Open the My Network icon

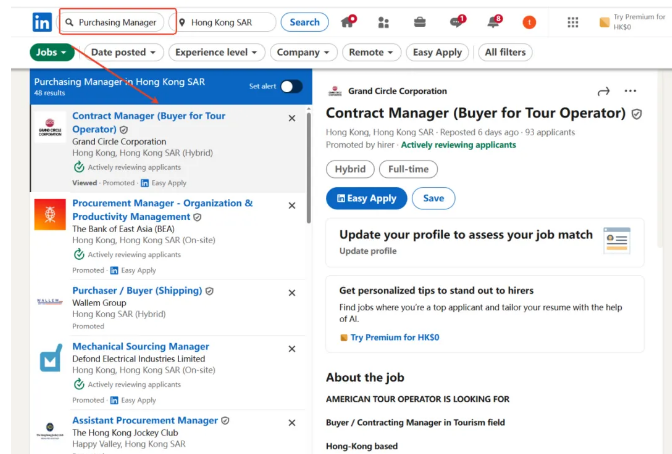383,22
